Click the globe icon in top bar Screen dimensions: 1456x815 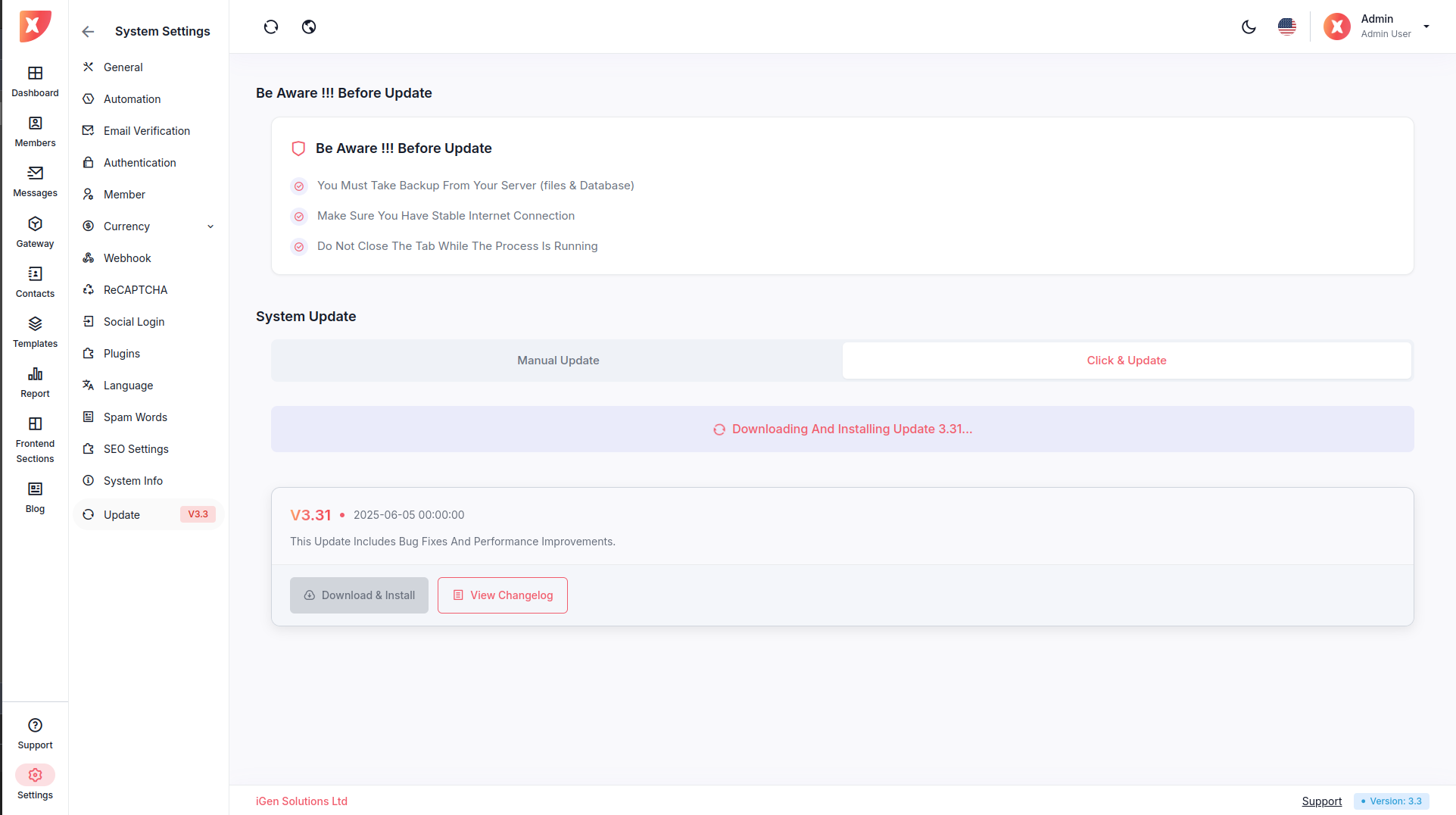coord(309,27)
